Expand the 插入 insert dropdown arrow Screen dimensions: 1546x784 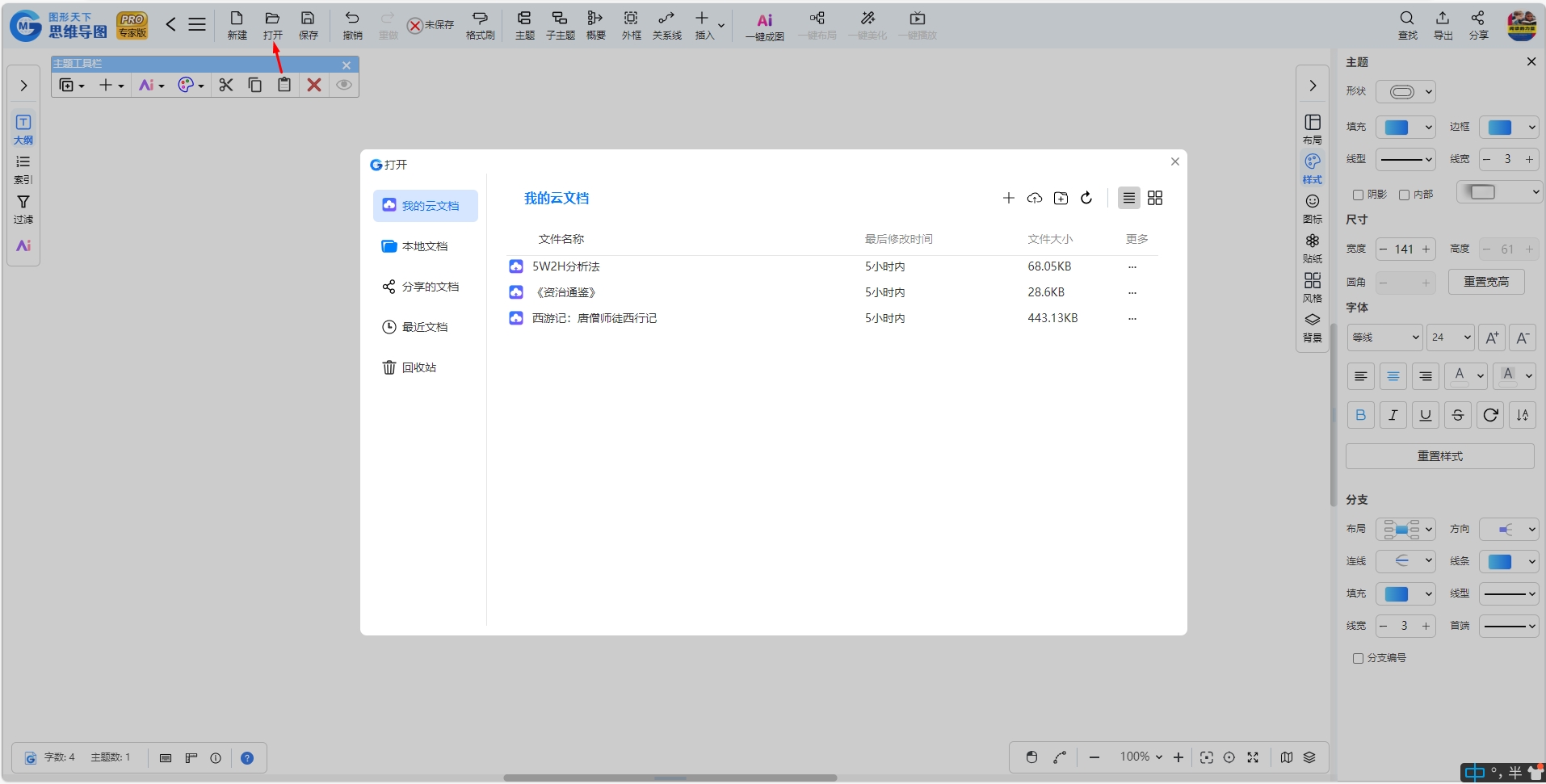[x=721, y=26]
